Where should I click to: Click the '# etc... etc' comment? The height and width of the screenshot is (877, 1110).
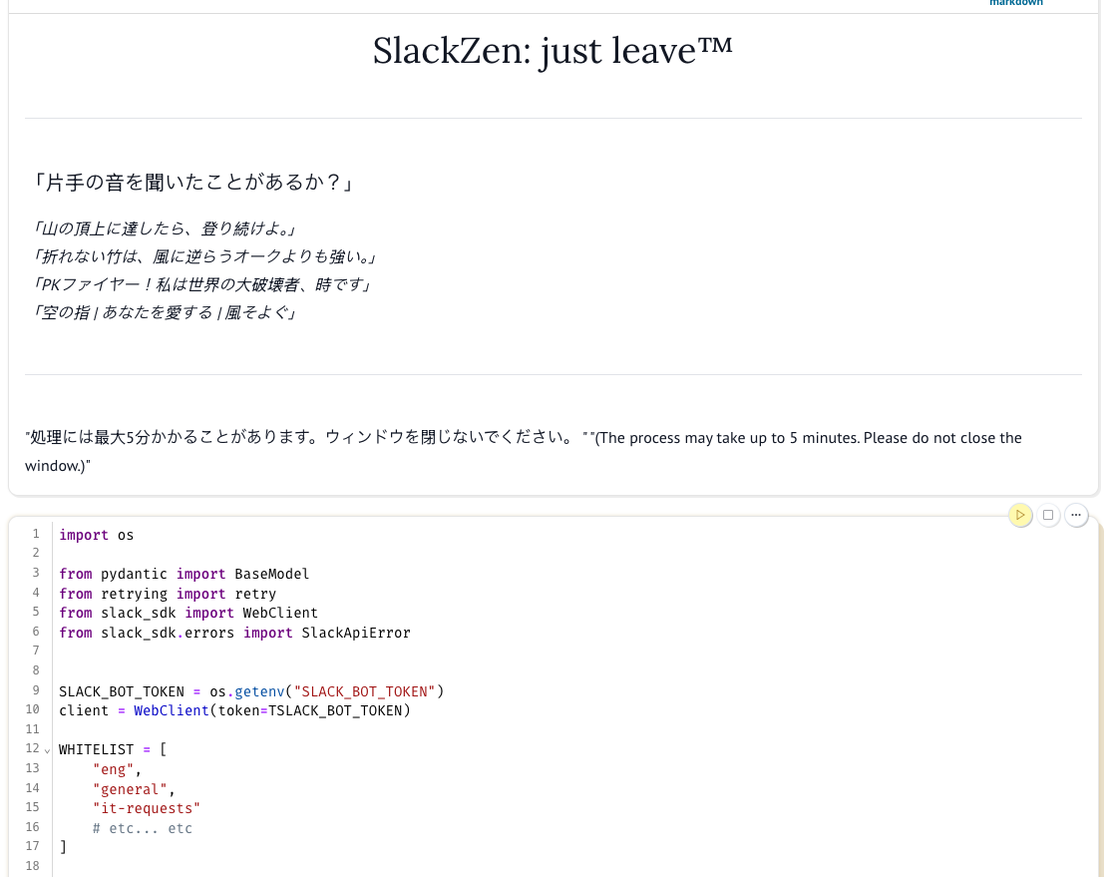point(142,828)
